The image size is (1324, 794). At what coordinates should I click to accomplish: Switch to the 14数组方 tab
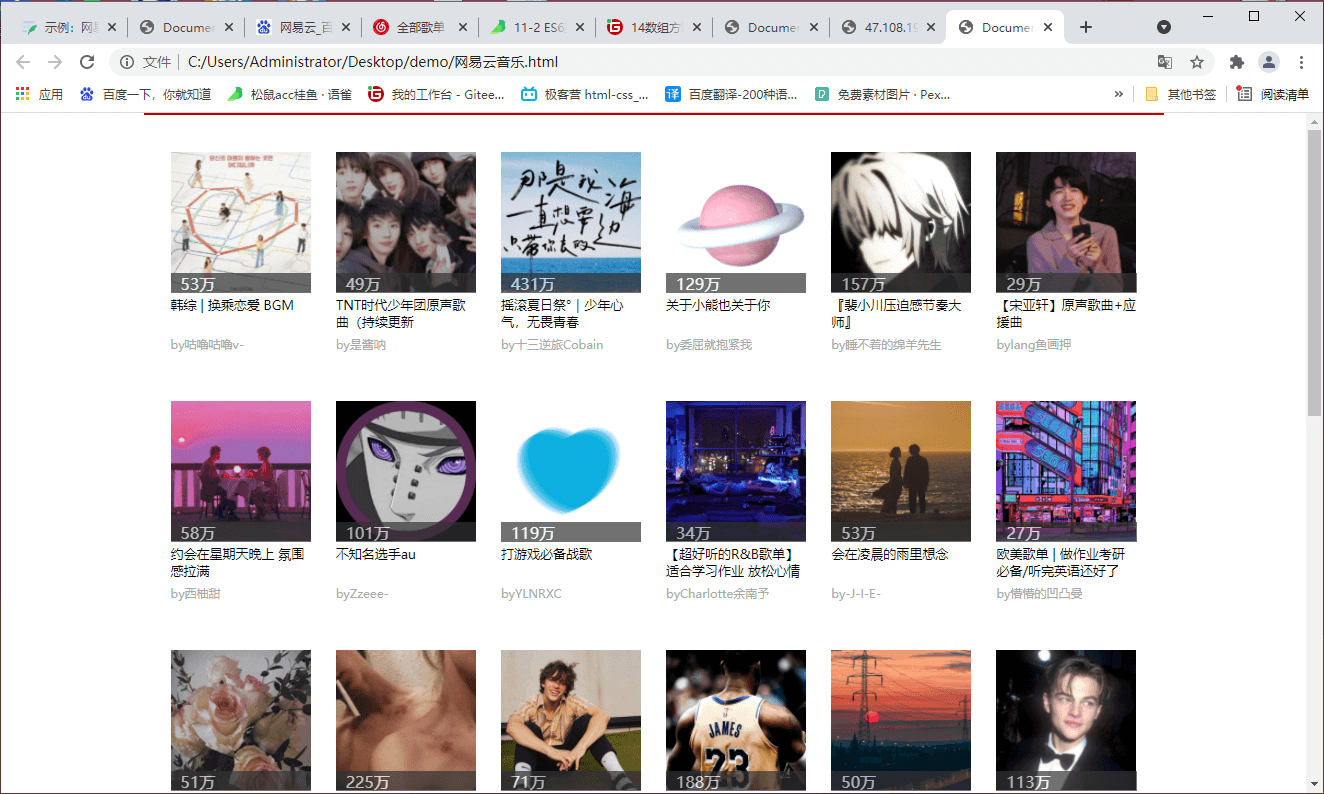pyautogui.click(x=655, y=27)
